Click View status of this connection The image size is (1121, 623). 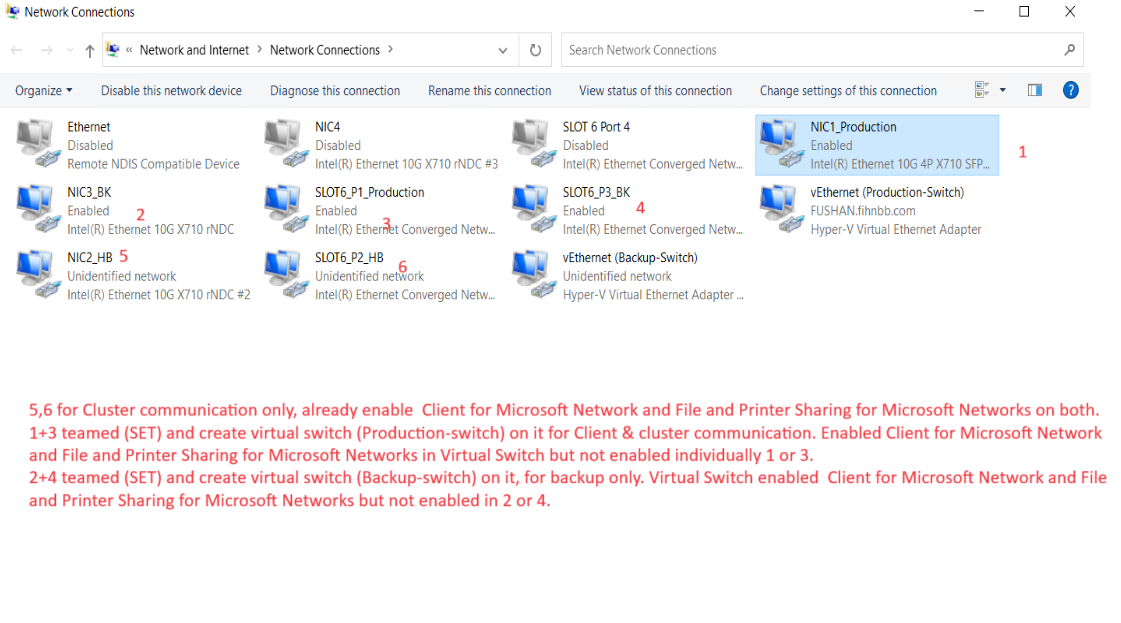[x=656, y=91]
